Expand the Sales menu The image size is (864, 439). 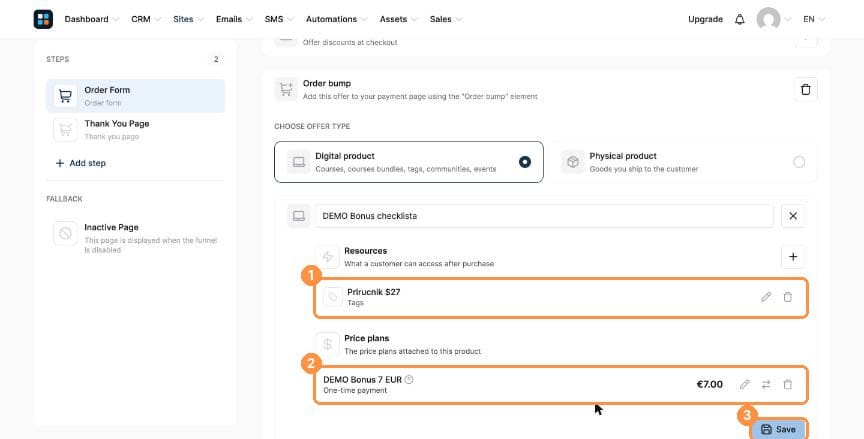[x=446, y=19]
